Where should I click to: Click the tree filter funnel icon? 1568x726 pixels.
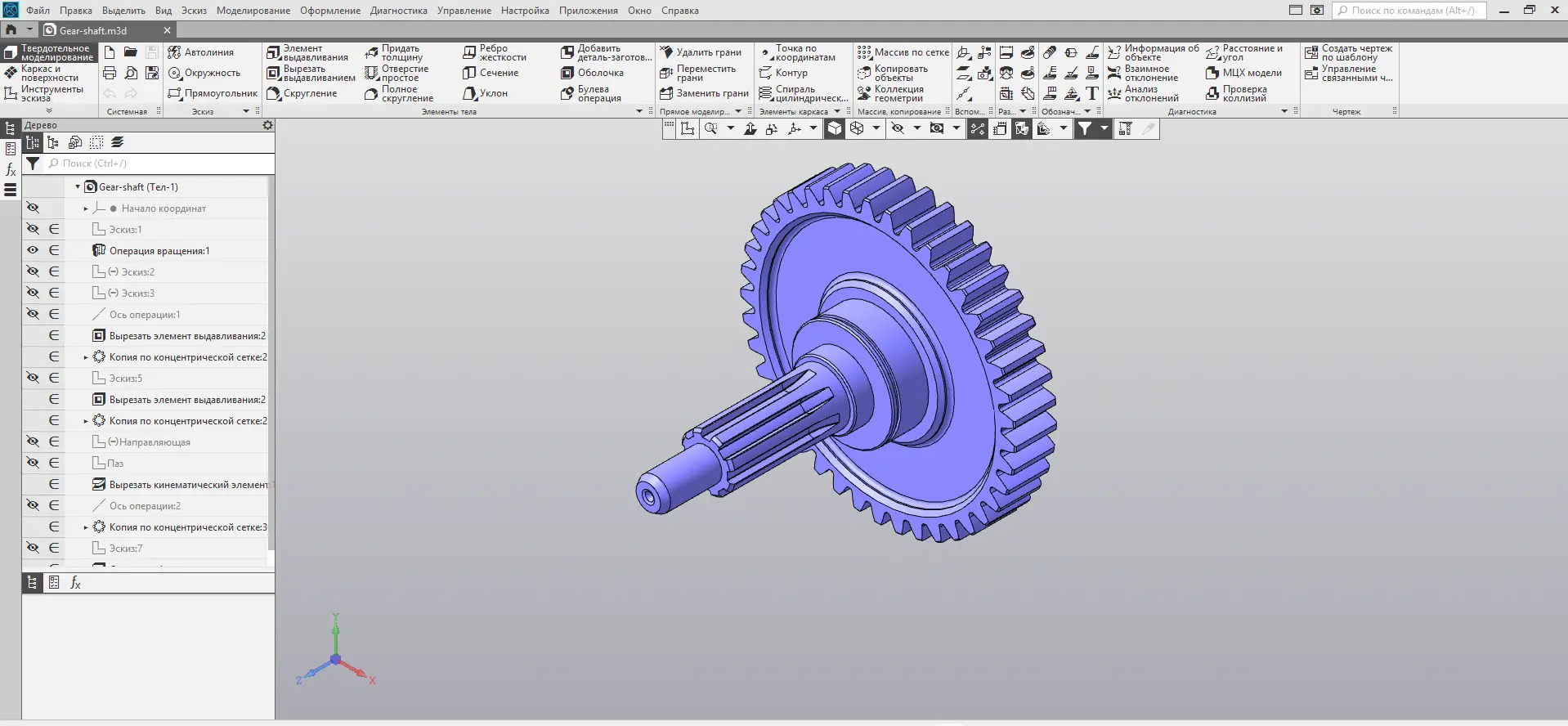pyautogui.click(x=33, y=164)
